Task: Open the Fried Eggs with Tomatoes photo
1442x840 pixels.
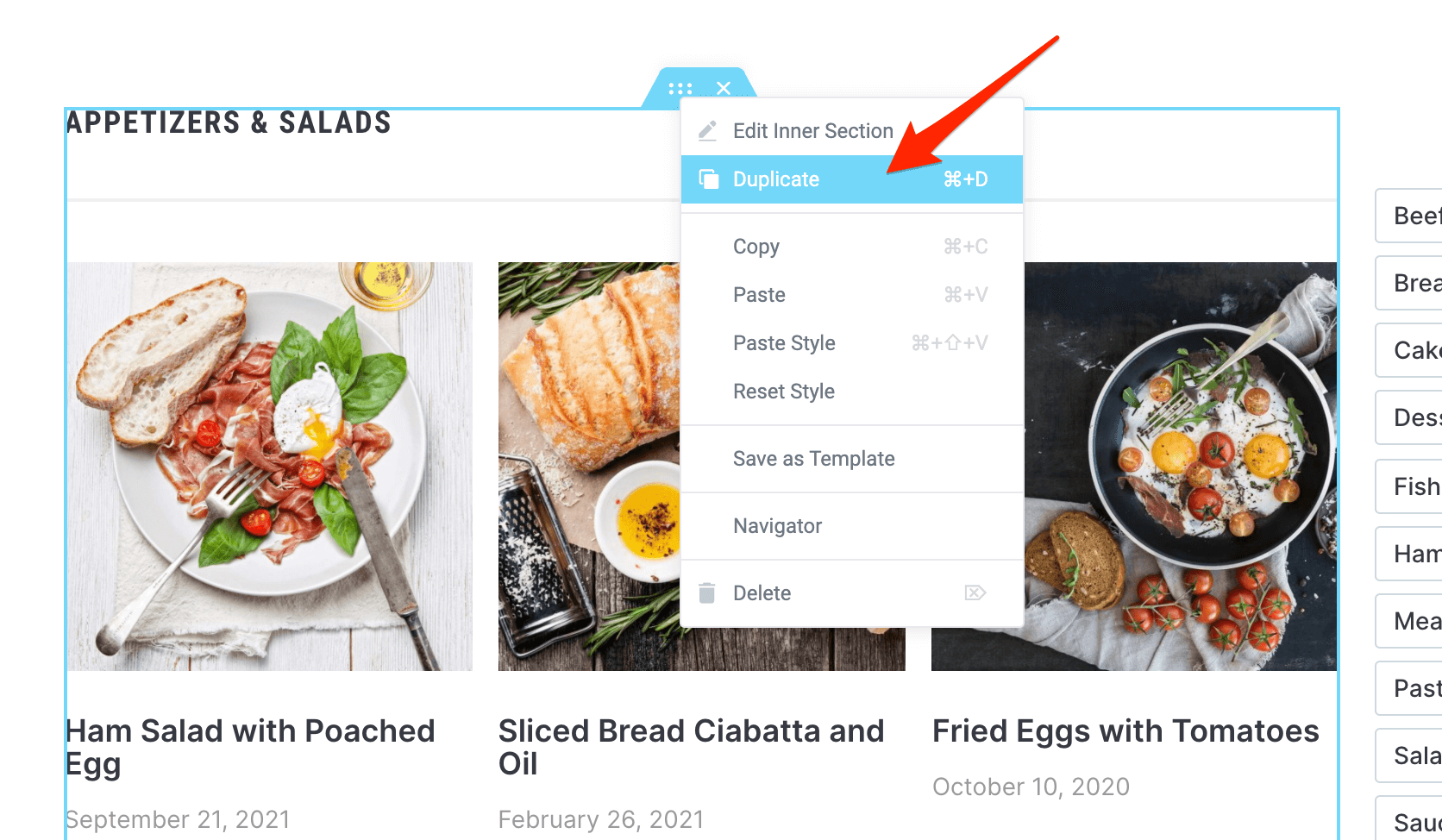Action: point(1180,467)
